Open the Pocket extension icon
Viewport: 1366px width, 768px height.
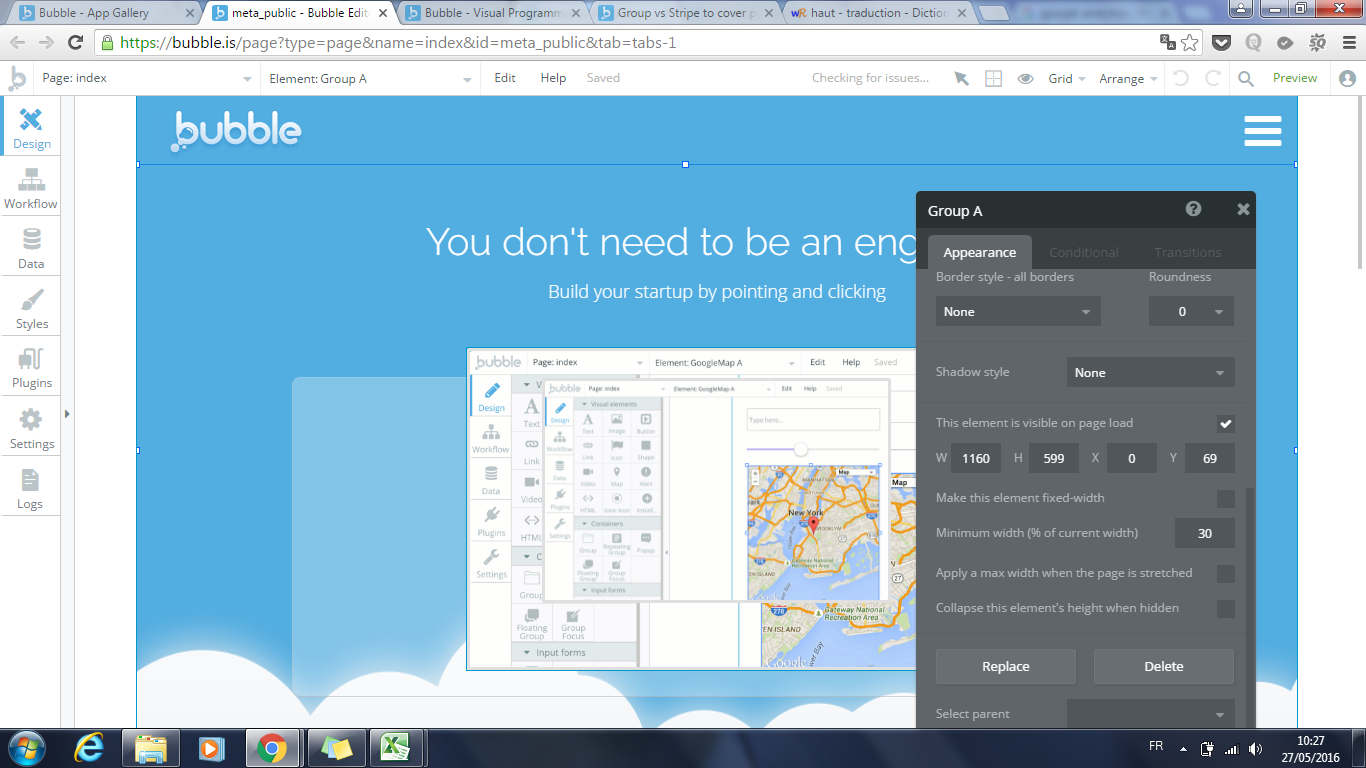tap(1221, 42)
